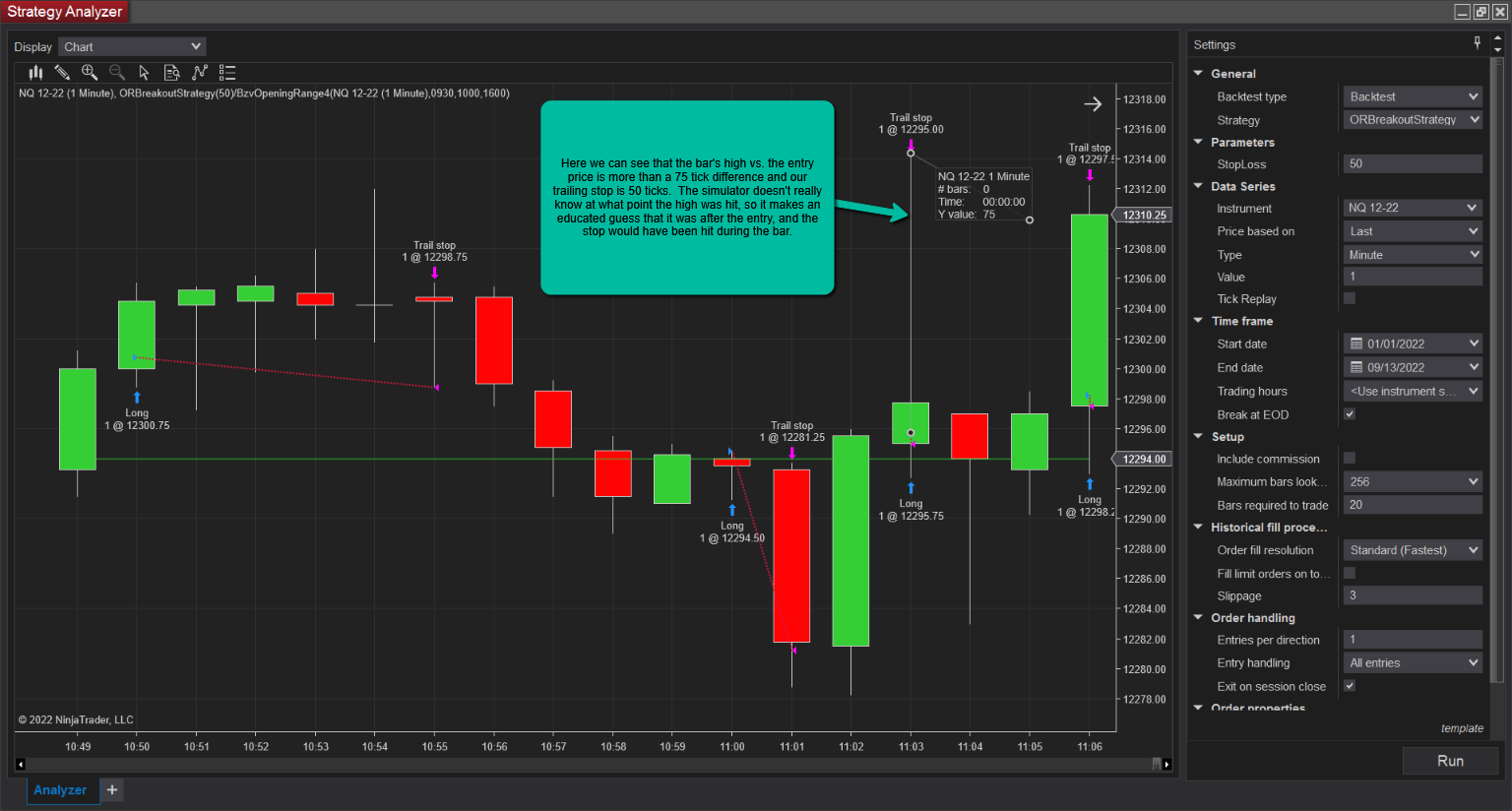Image resolution: width=1512 pixels, height=811 pixels.
Task: Edit the Data Series Value field
Action: (x=1413, y=277)
